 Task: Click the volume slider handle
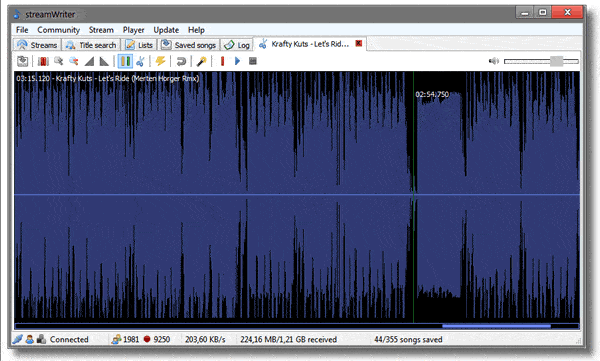point(557,61)
